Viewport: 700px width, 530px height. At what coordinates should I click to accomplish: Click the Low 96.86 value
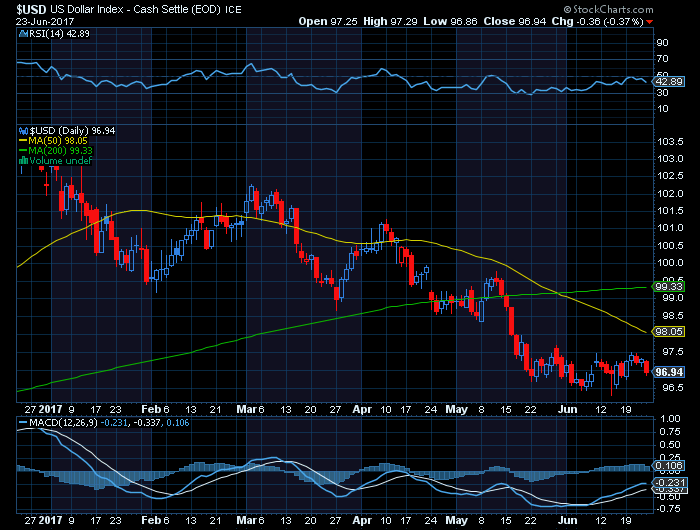[450, 21]
